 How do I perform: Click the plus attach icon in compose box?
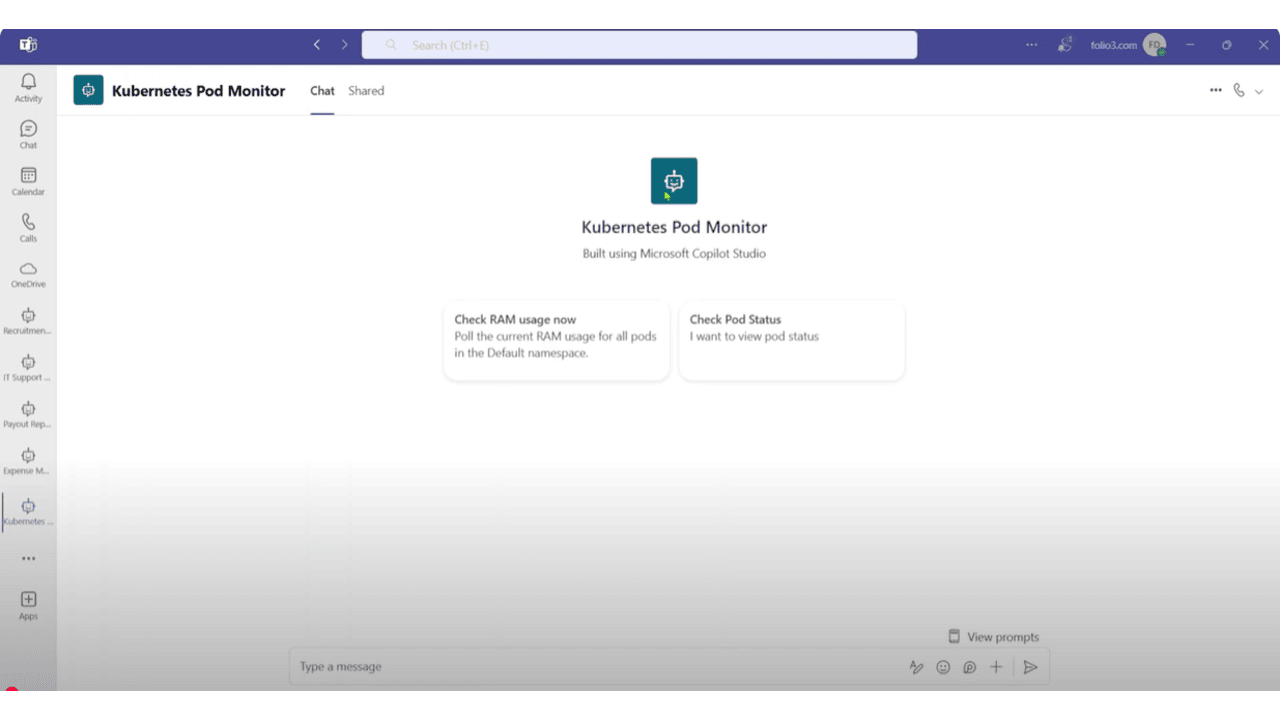tap(996, 667)
